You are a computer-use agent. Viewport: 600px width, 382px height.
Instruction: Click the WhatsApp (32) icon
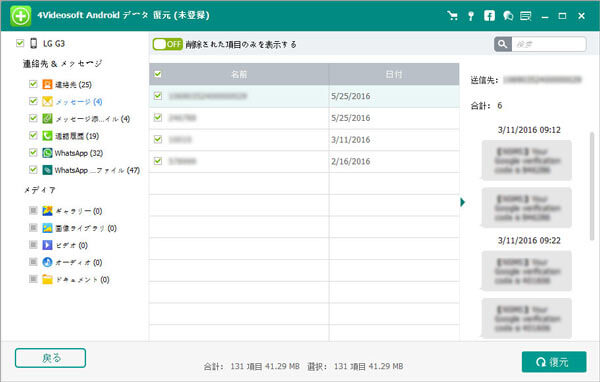[47, 153]
